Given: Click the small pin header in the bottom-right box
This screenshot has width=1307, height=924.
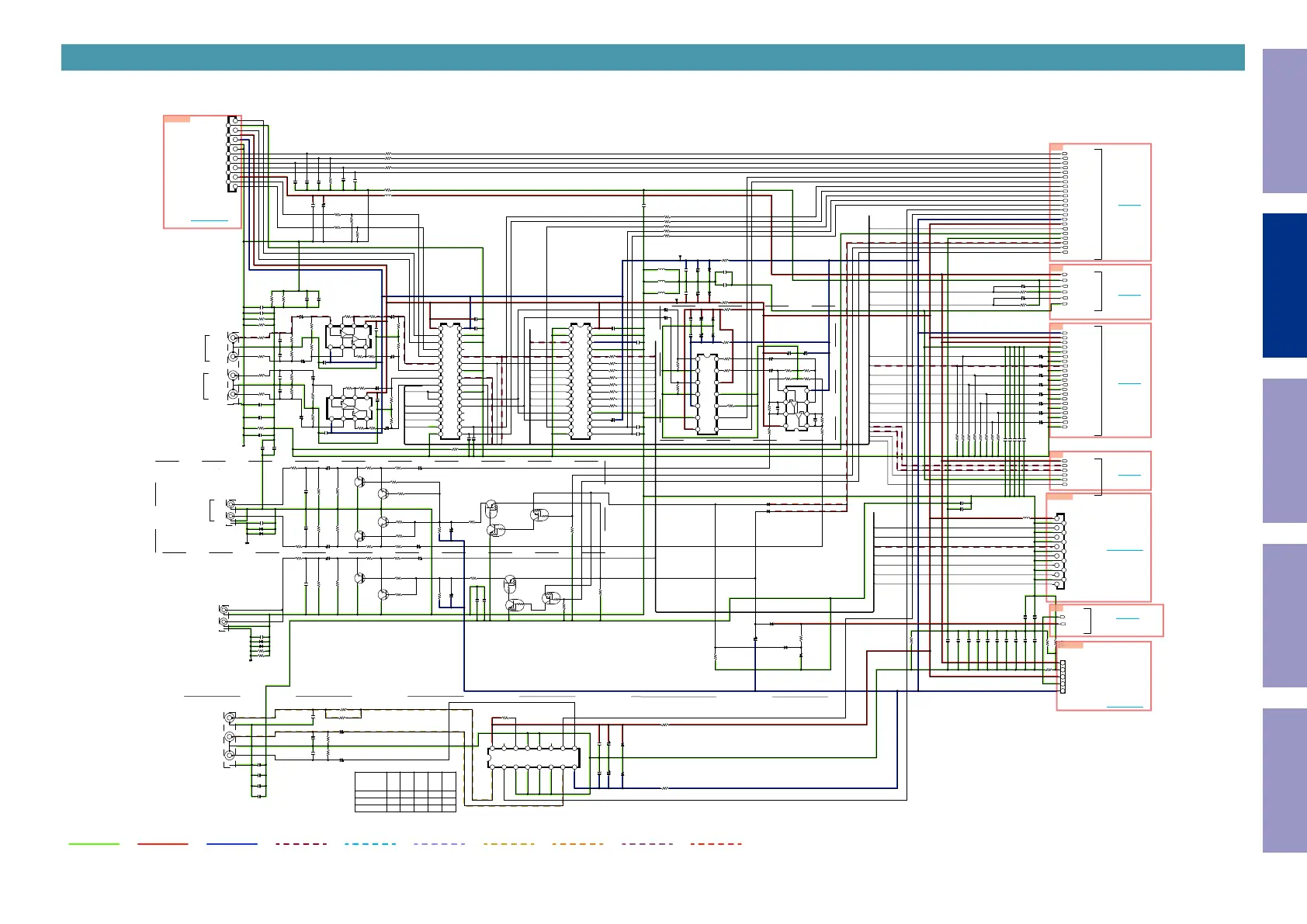Looking at the screenshot, I should tap(1063, 675).
